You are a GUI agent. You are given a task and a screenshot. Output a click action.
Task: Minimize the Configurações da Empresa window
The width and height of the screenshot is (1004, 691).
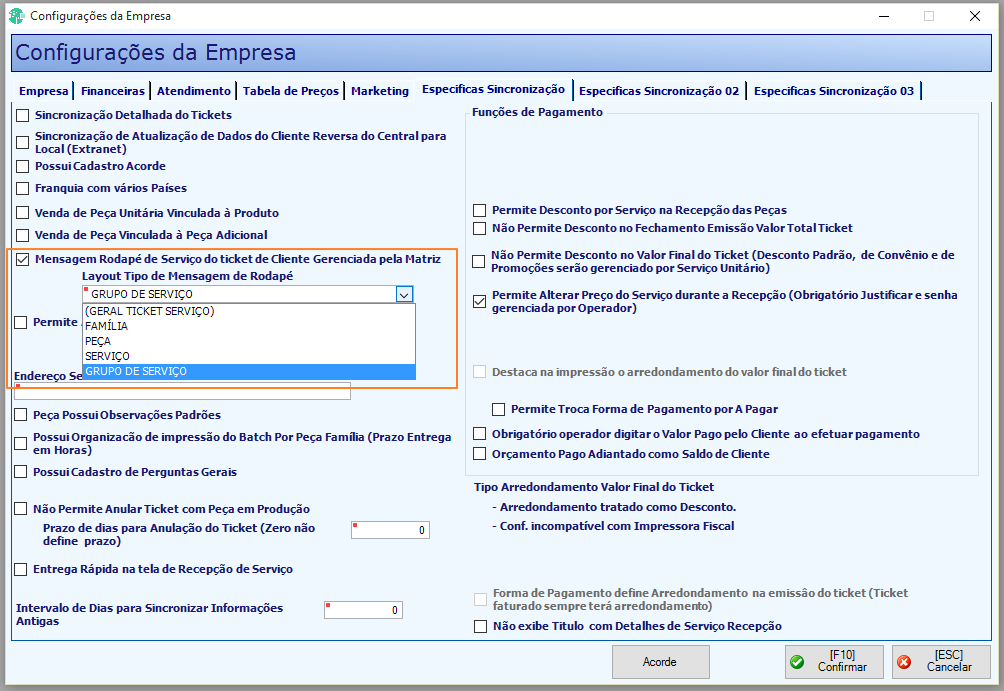click(x=884, y=16)
